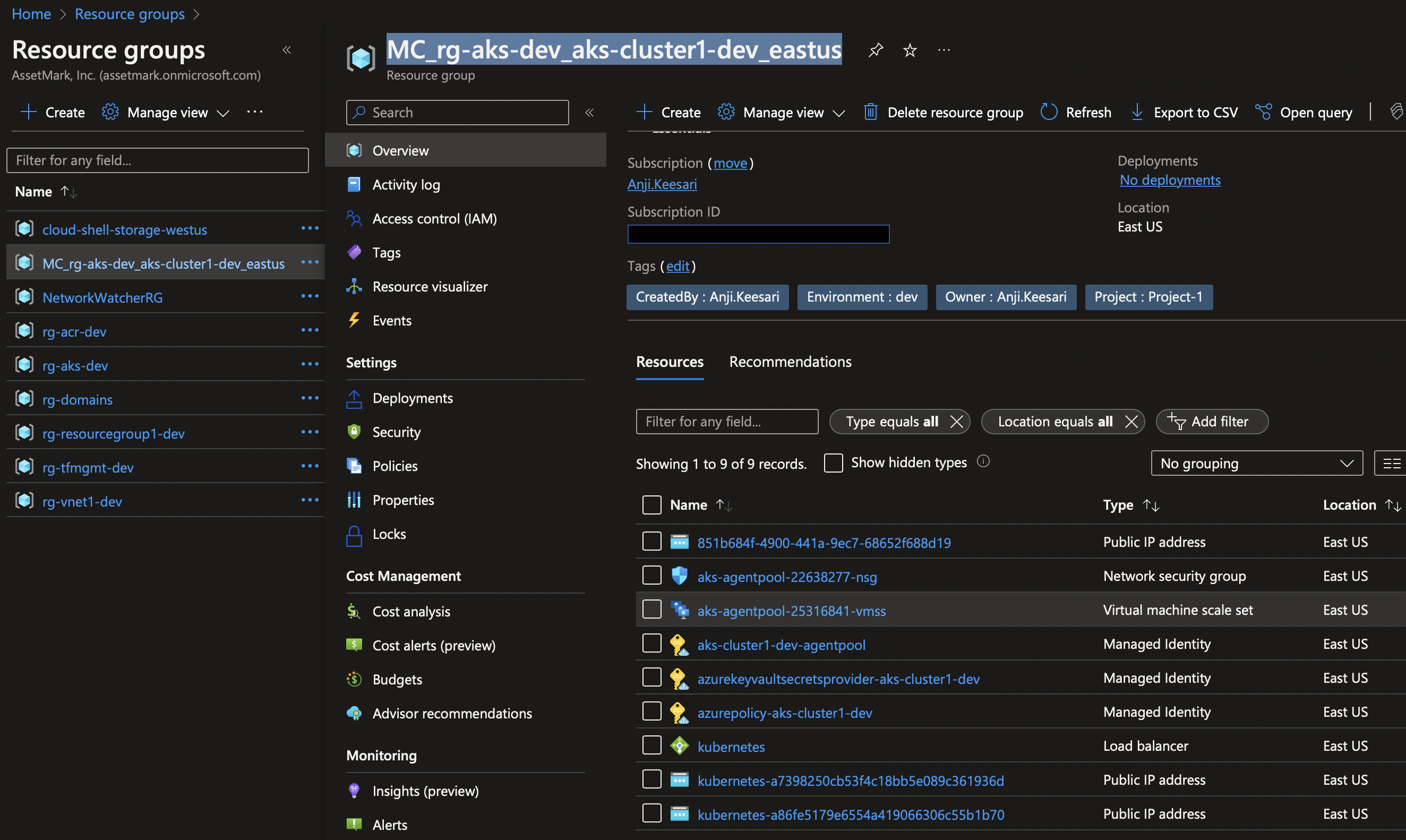
Task: Click the edit link next to Tags
Action: tap(678, 266)
